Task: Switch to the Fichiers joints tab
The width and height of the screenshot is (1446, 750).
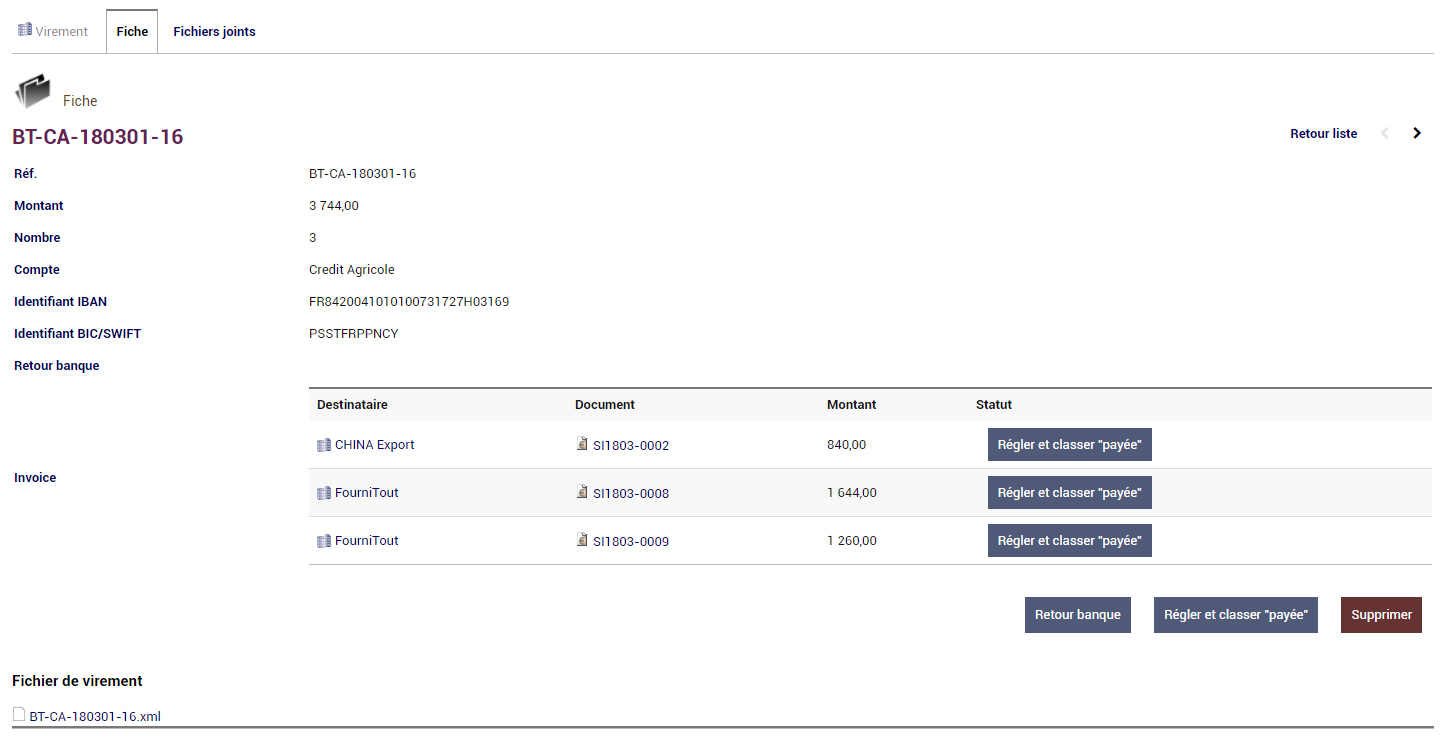Action: click(214, 31)
